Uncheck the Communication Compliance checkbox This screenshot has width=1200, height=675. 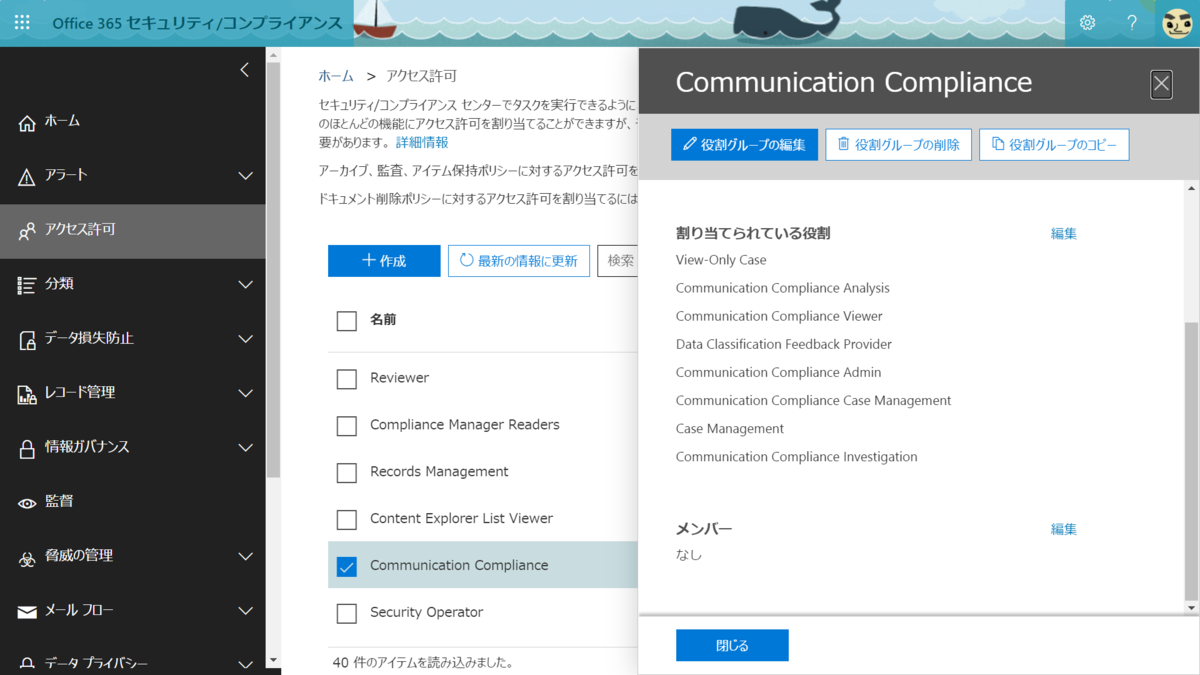click(x=347, y=566)
